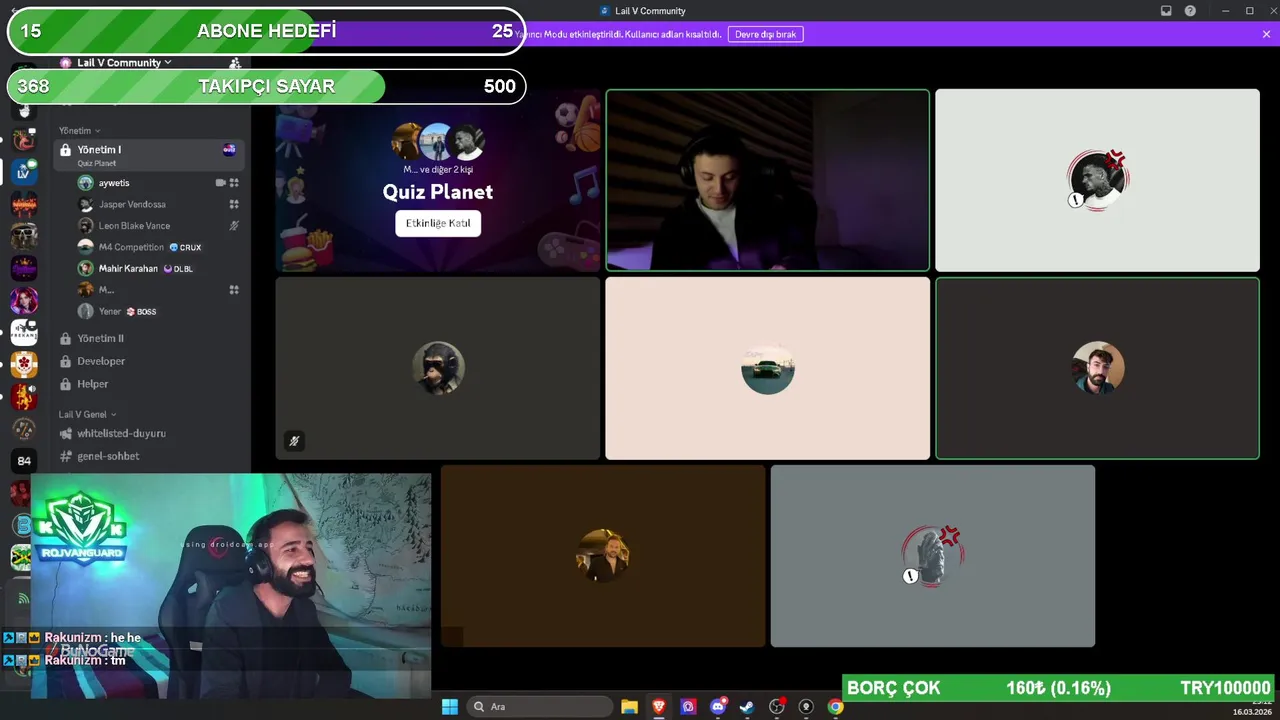Click the camera icon next to aywetis
This screenshot has width=1280, height=720.
220,183
